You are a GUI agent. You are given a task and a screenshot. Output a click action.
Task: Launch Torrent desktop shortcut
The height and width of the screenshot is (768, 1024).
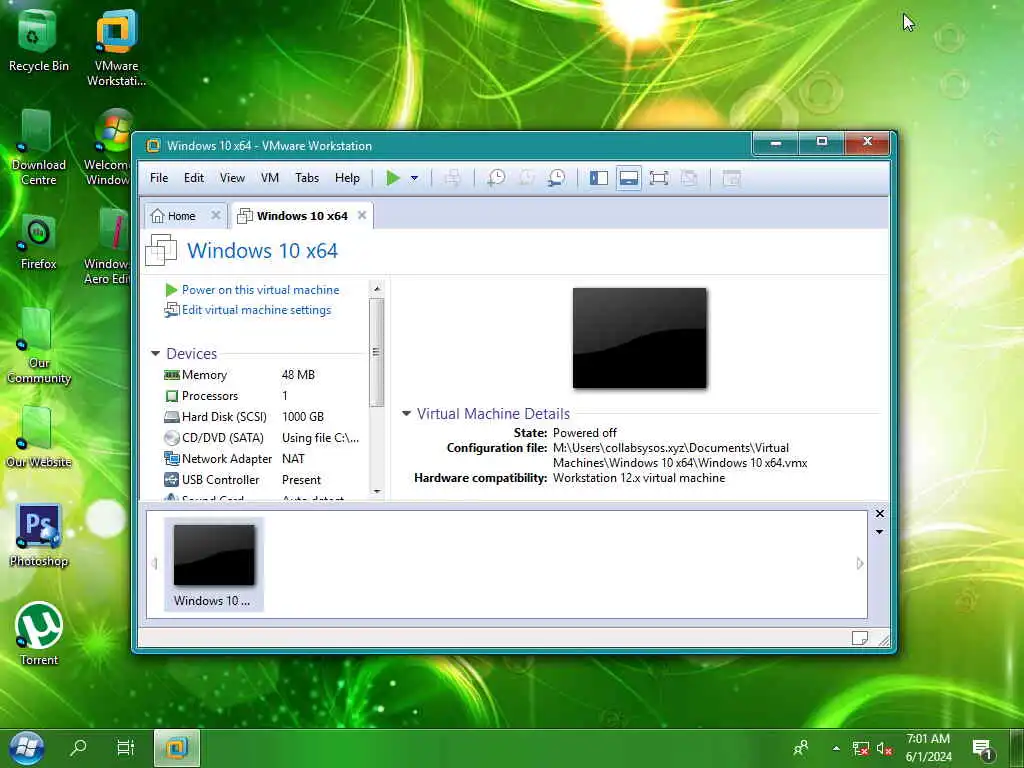(x=38, y=633)
